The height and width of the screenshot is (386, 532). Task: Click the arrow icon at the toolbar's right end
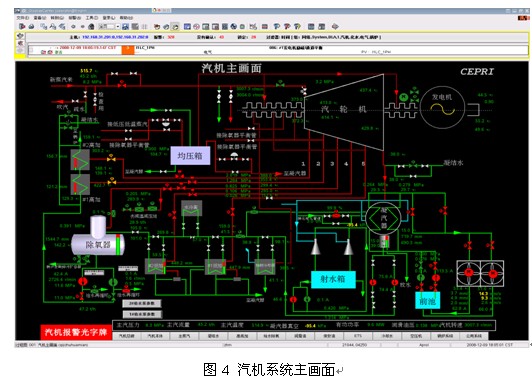coord(335,26)
